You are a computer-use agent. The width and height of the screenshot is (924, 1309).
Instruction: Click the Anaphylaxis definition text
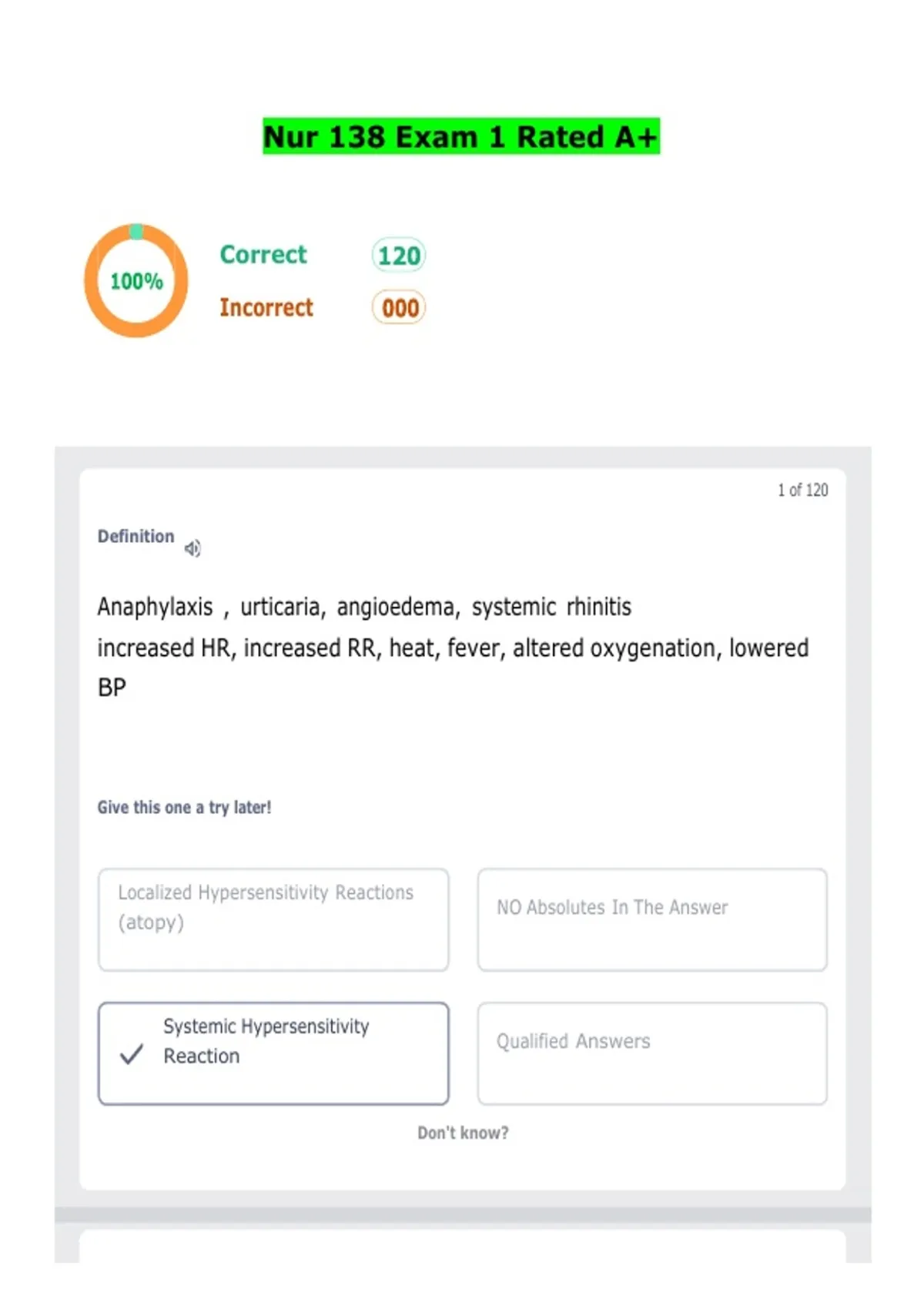(x=453, y=647)
